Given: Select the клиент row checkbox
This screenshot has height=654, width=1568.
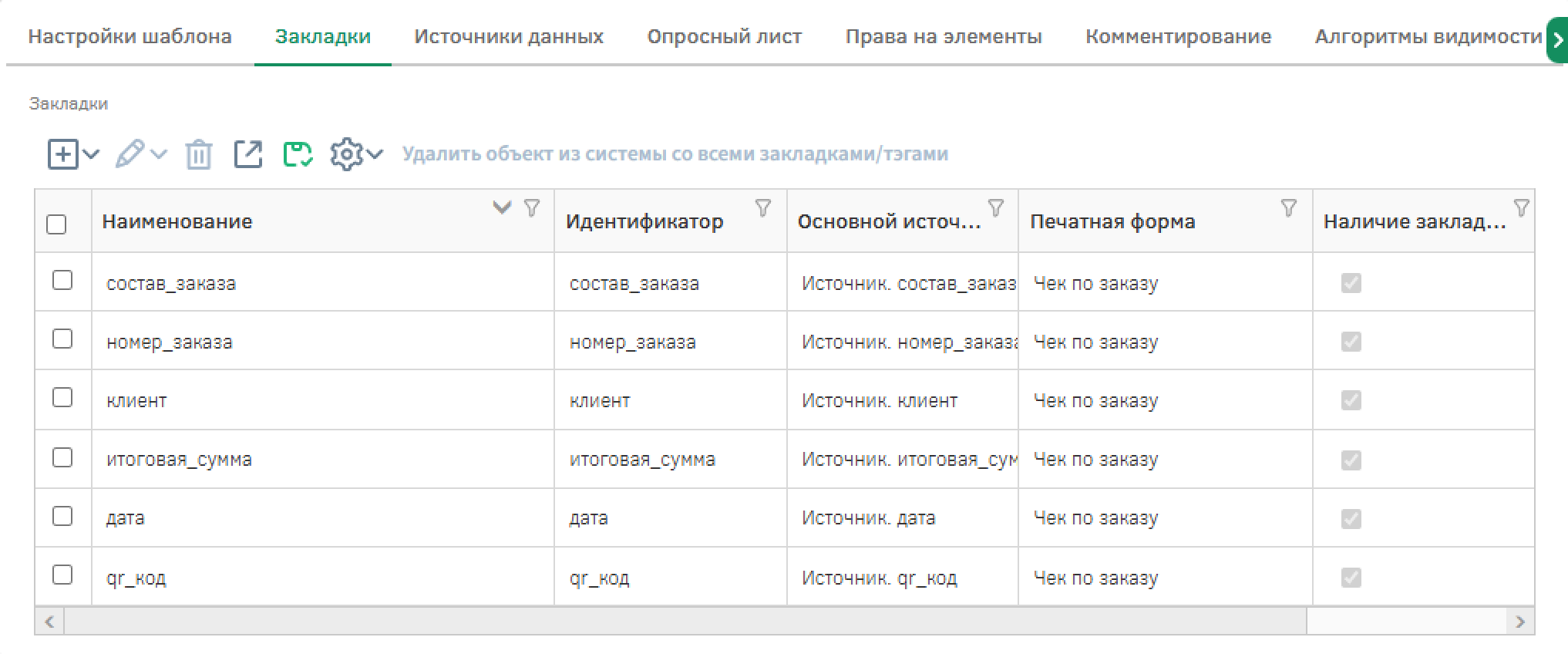Looking at the screenshot, I should click(62, 398).
